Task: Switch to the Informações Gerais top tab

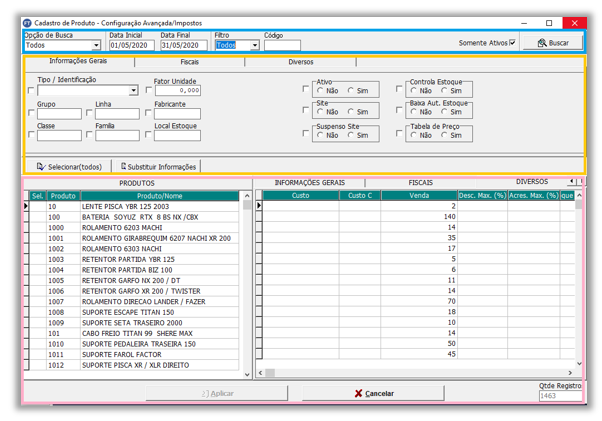Action: (78, 61)
